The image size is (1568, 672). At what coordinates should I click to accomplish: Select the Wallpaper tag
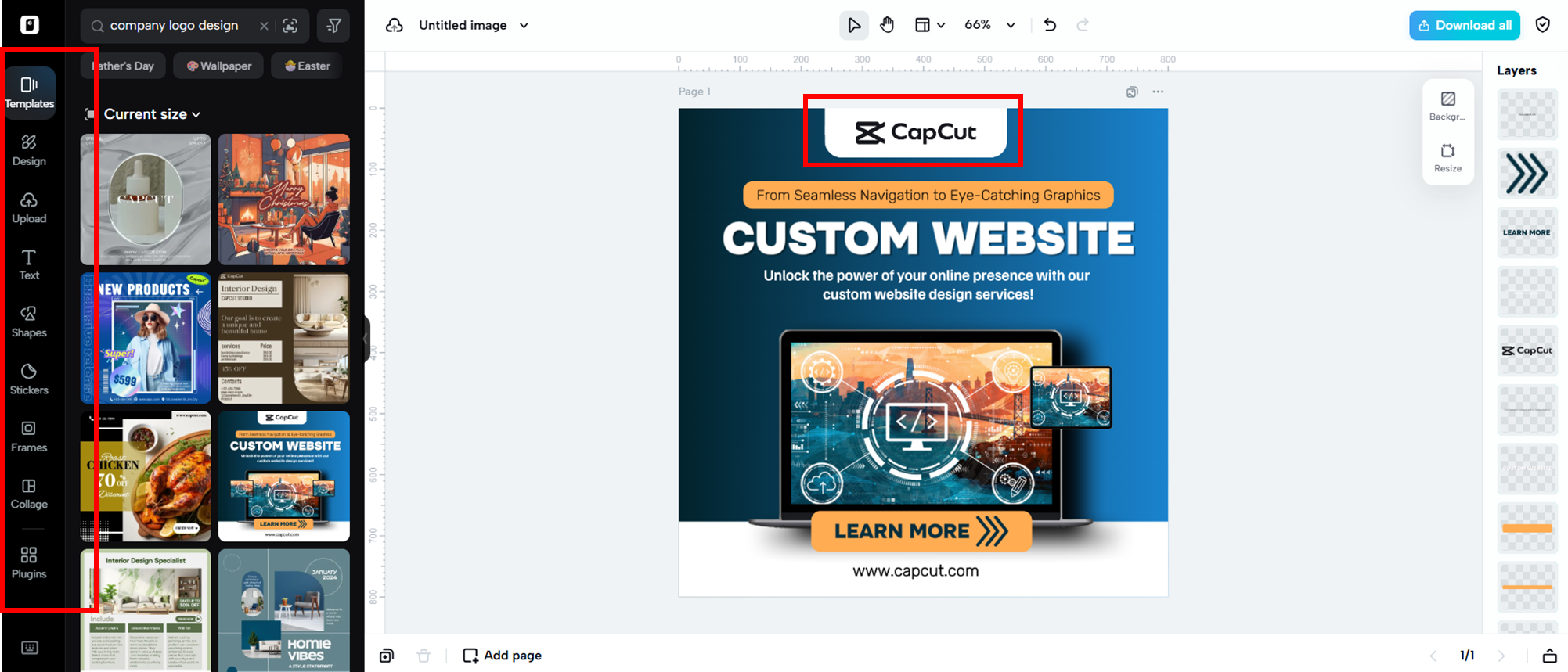point(218,66)
